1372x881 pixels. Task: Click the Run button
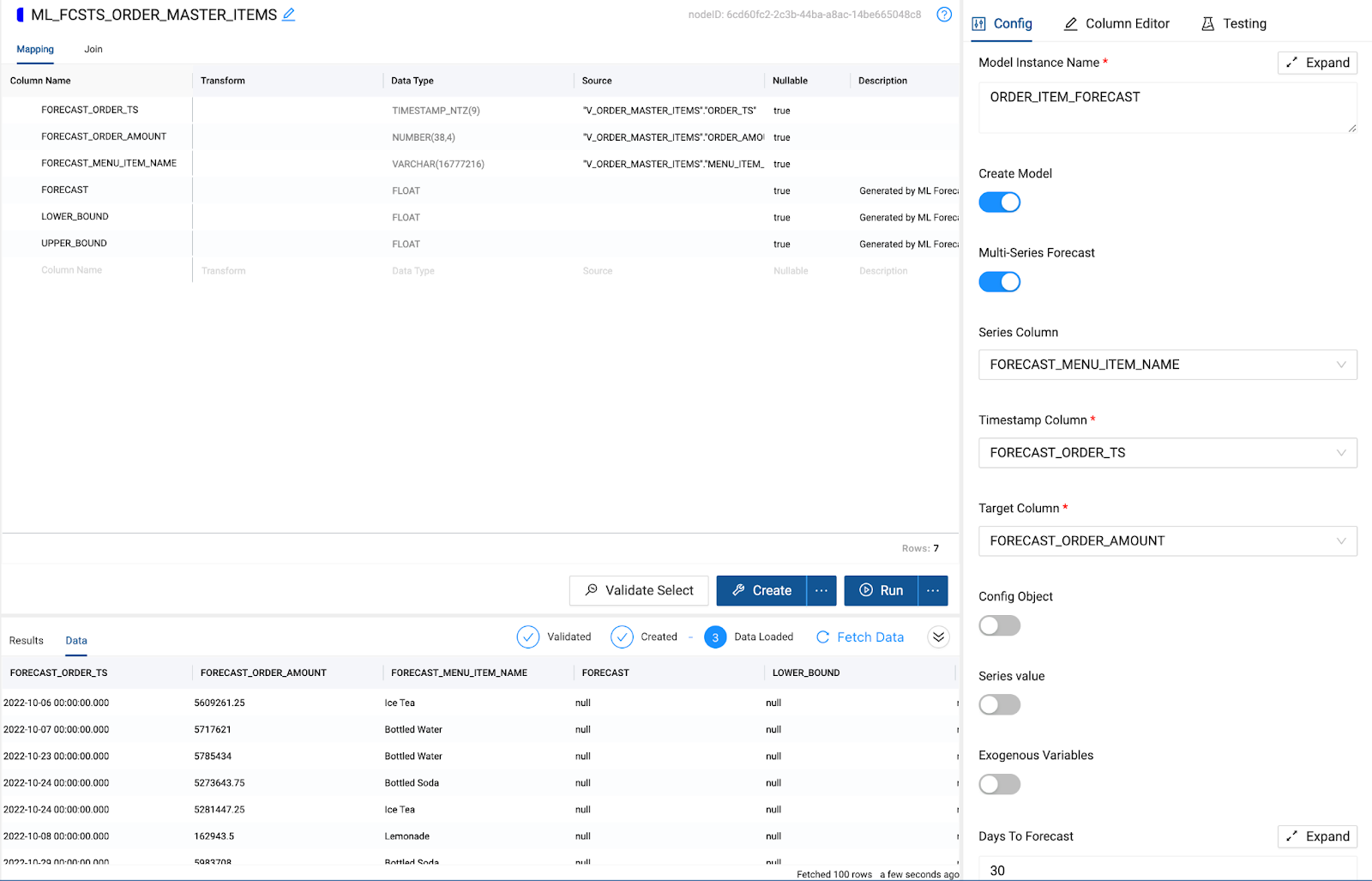coord(883,590)
